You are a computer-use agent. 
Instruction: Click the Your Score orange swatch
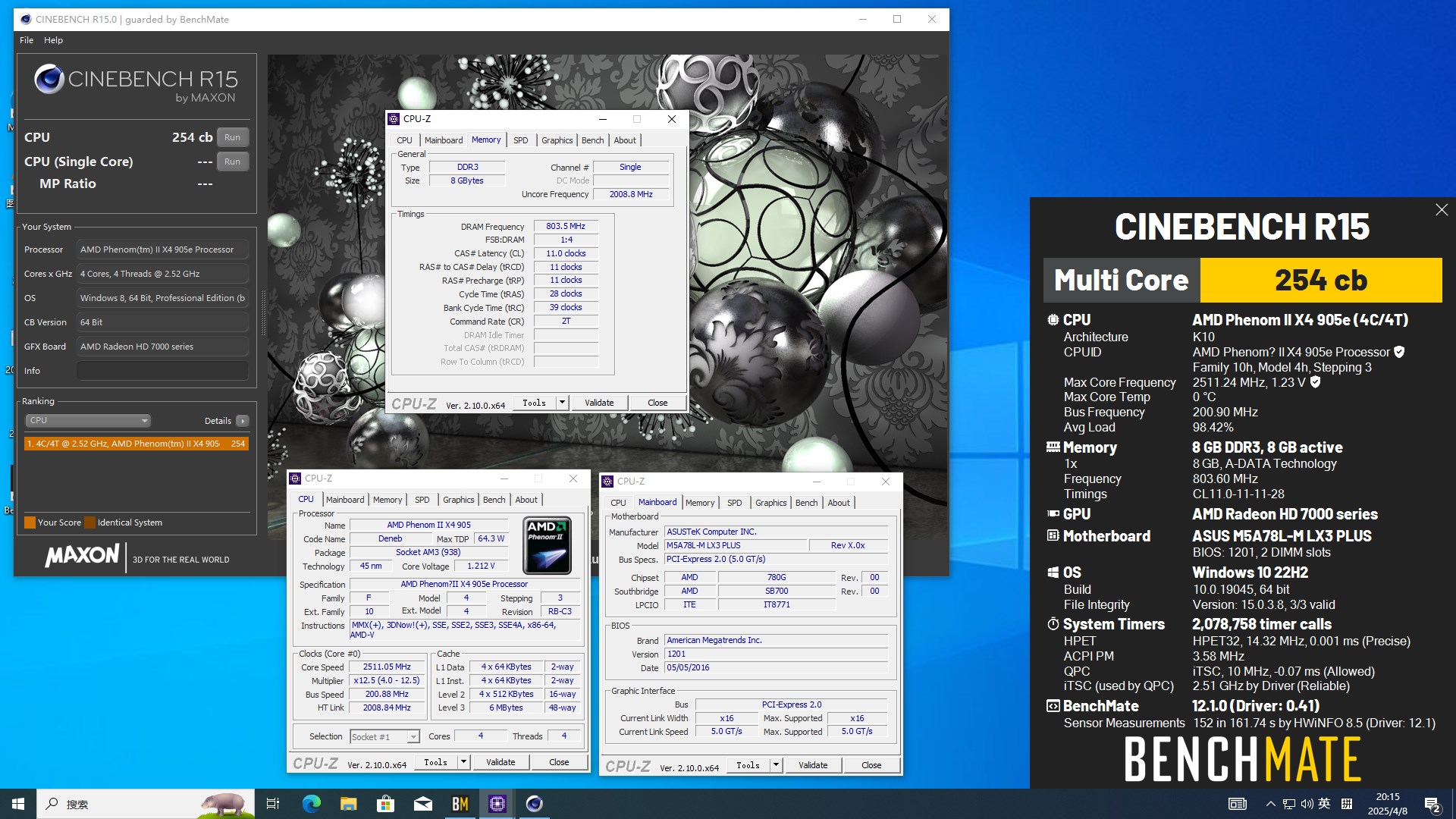[x=30, y=522]
